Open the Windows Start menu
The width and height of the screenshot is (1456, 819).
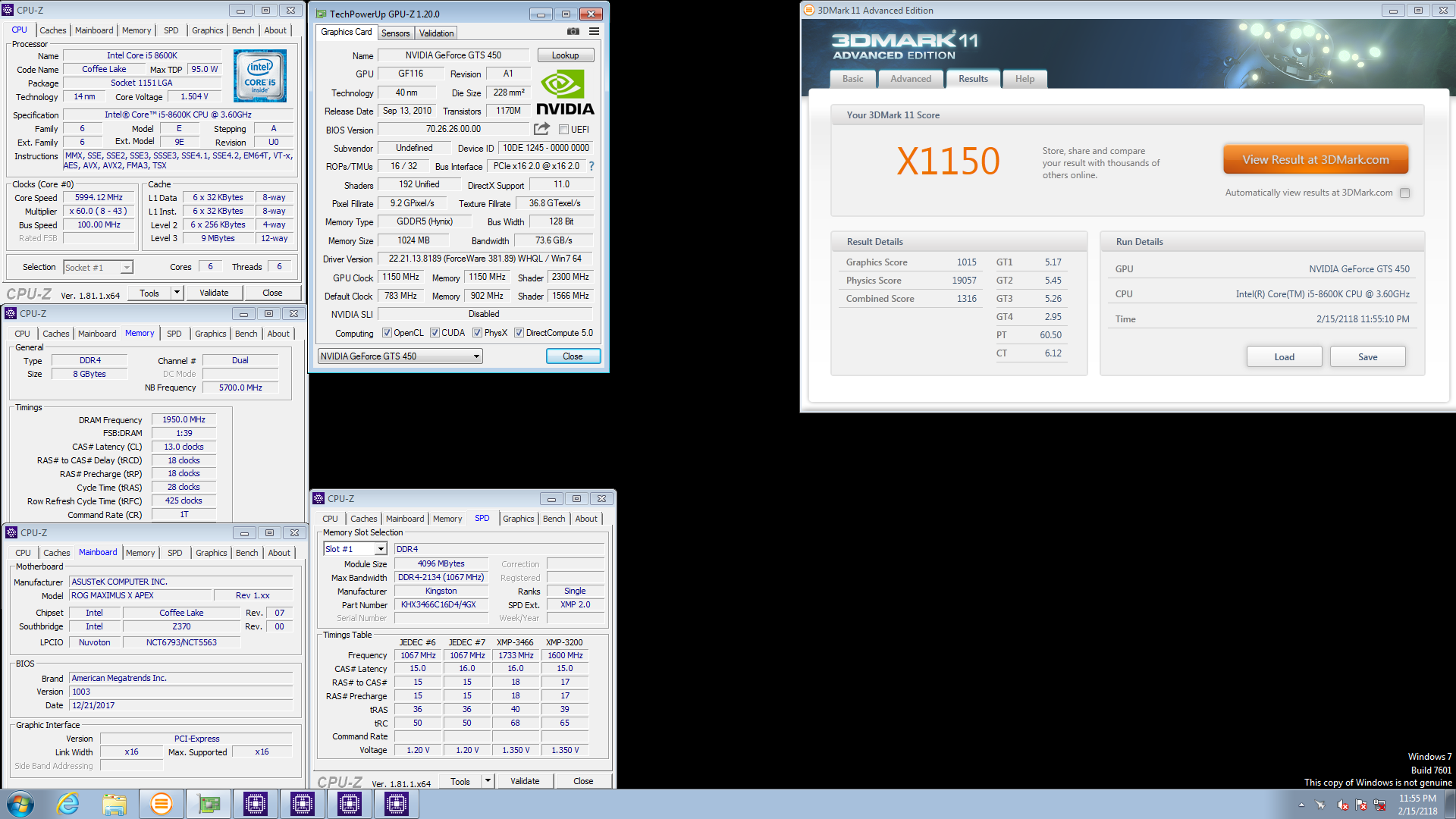(x=20, y=804)
